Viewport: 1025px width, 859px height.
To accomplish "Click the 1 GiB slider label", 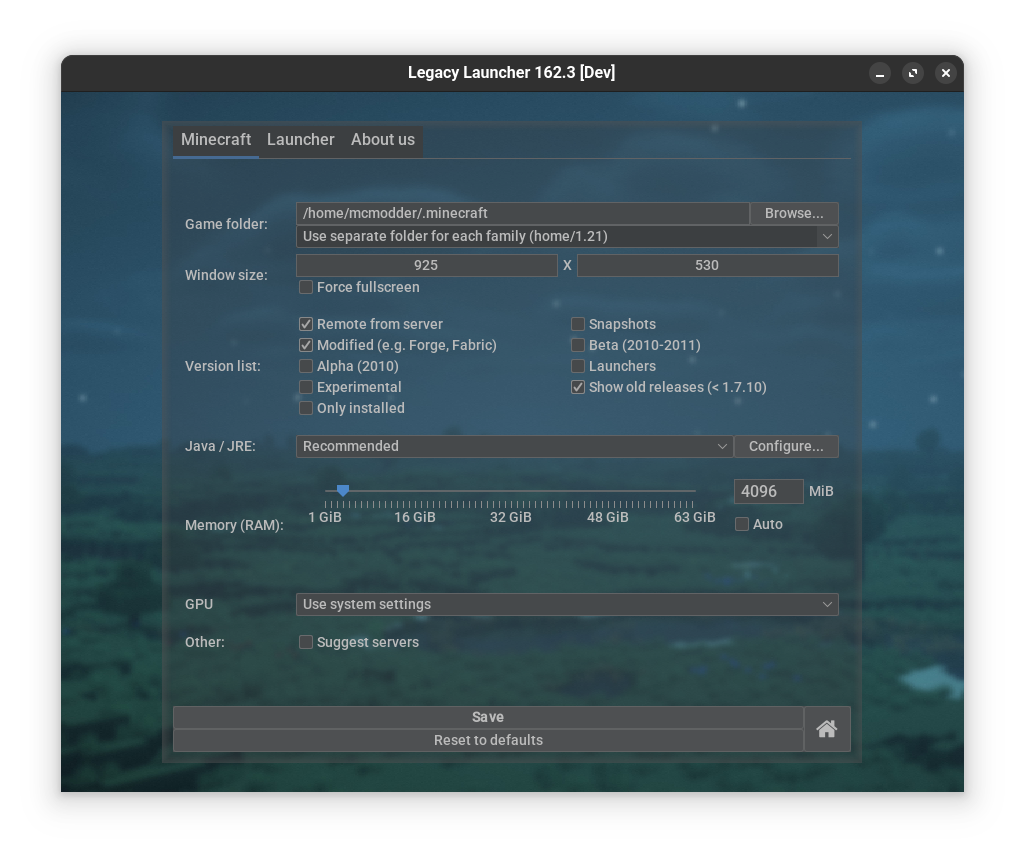I will coord(325,518).
